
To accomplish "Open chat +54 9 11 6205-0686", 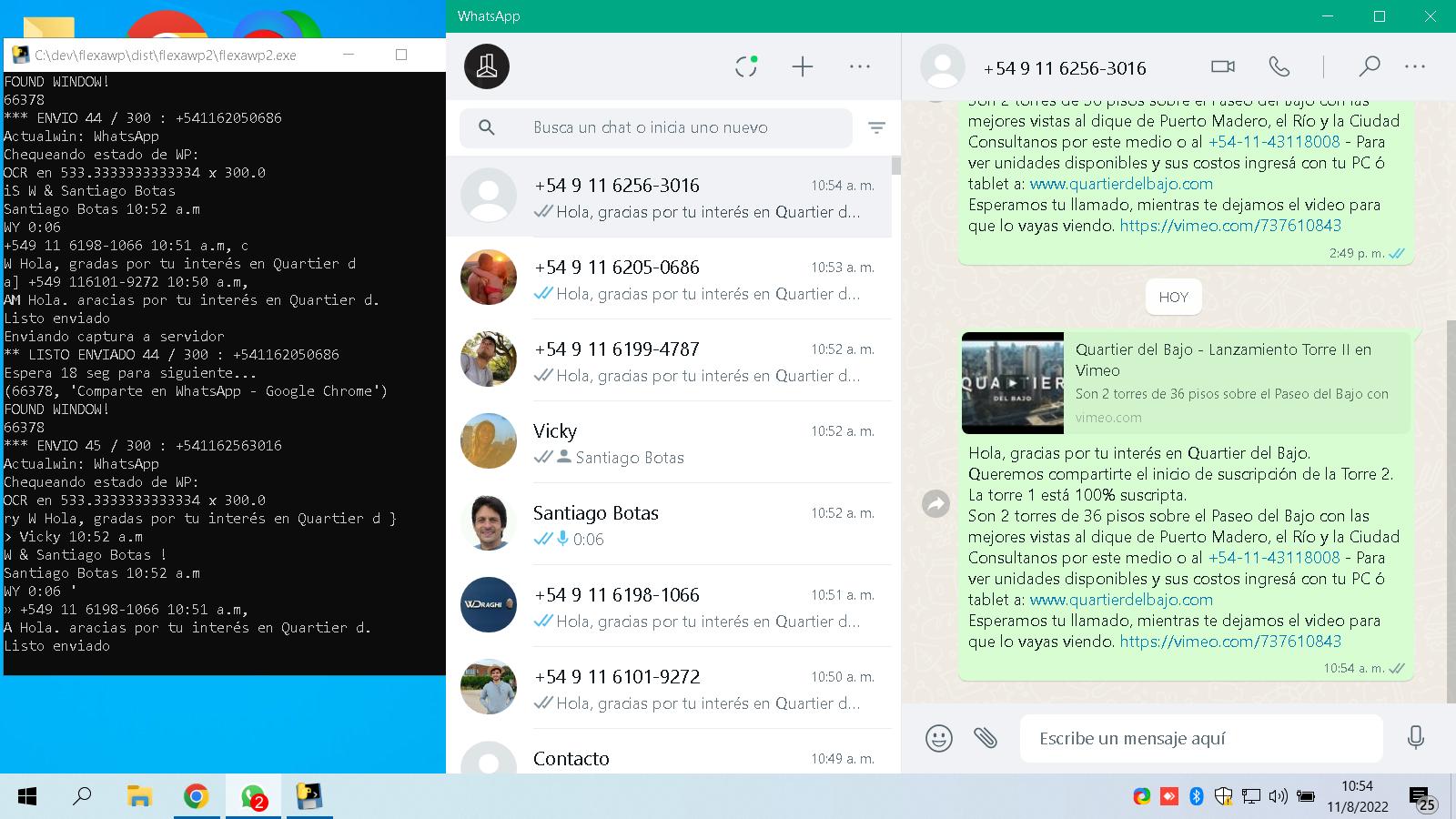I will (669, 278).
